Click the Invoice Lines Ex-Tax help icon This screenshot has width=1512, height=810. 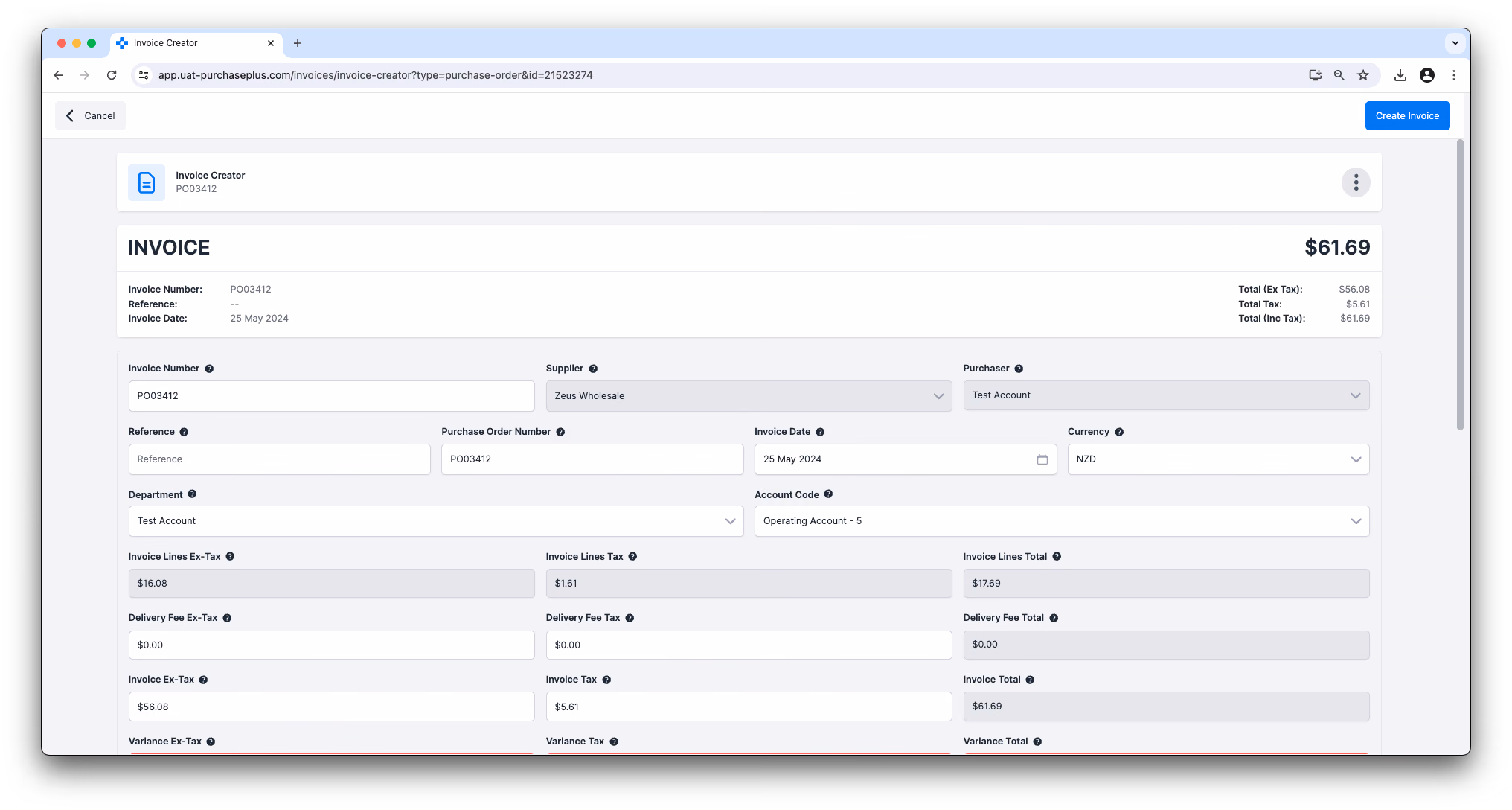tap(230, 557)
